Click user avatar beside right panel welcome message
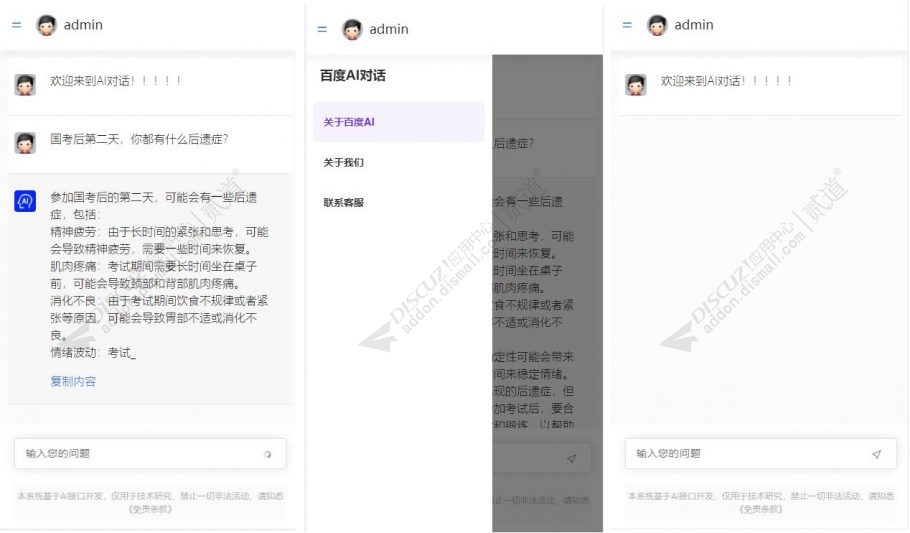 pos(636,85)
